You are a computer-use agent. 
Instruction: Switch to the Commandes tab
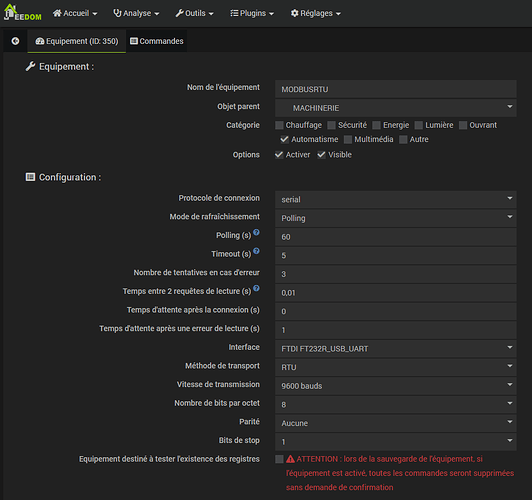click(157, 41)
